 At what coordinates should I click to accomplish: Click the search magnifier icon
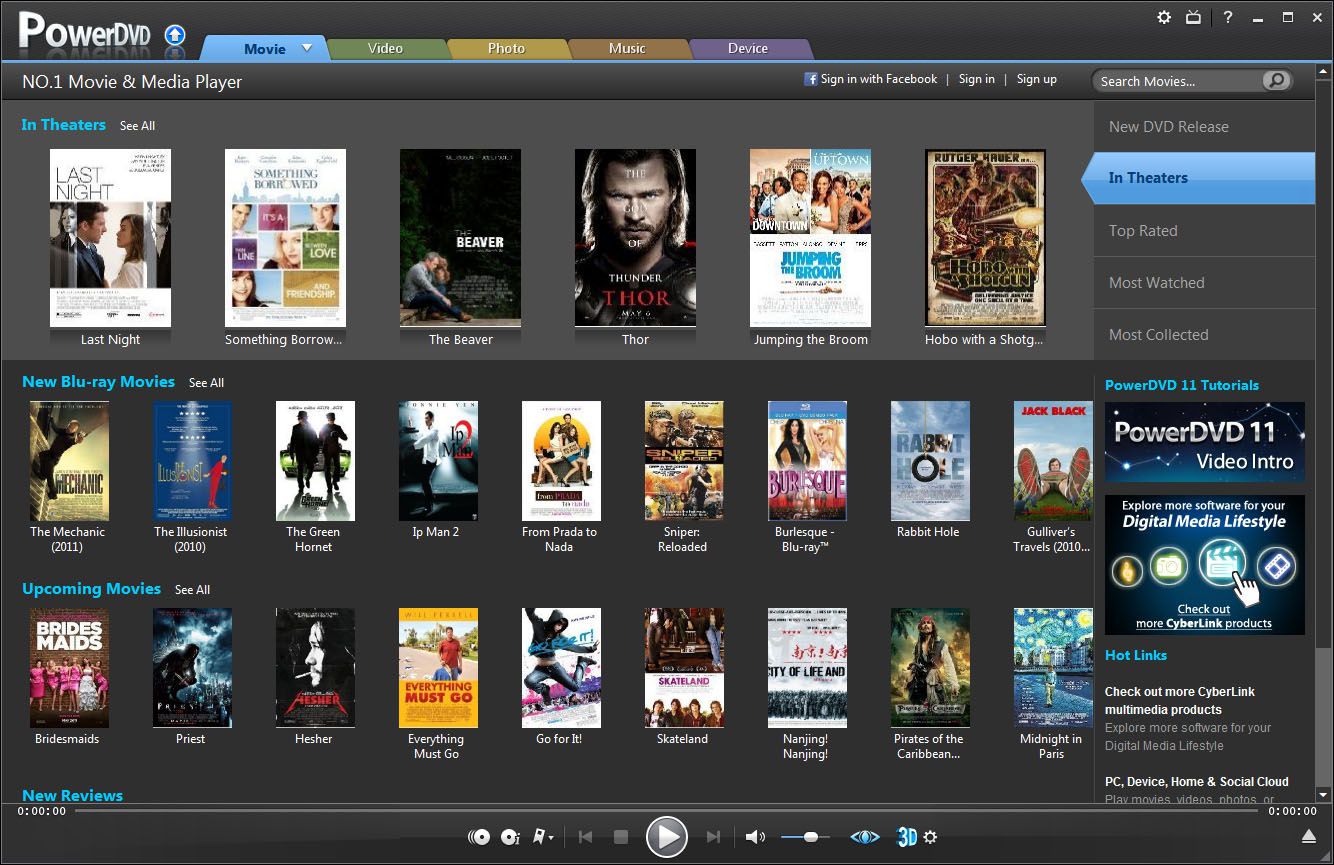click(x=1276, y=81)
